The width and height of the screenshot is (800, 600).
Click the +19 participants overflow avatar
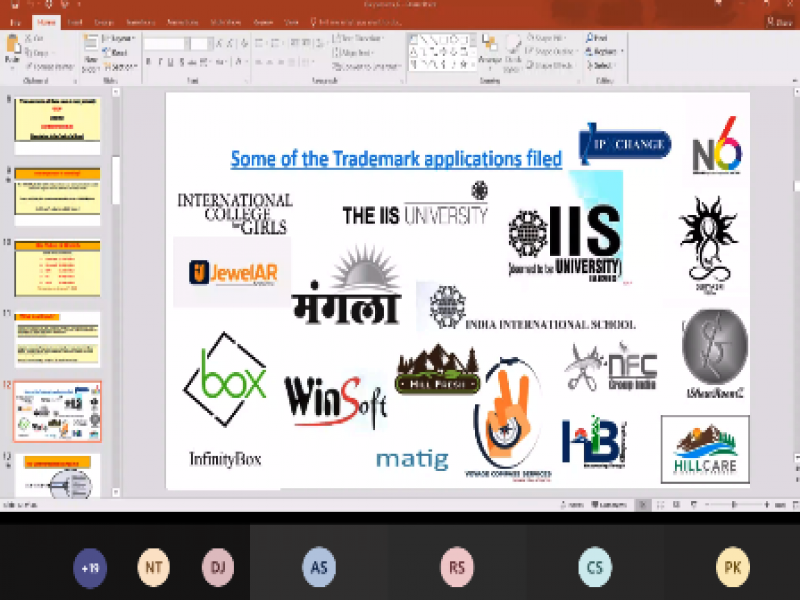coord(90,568)
